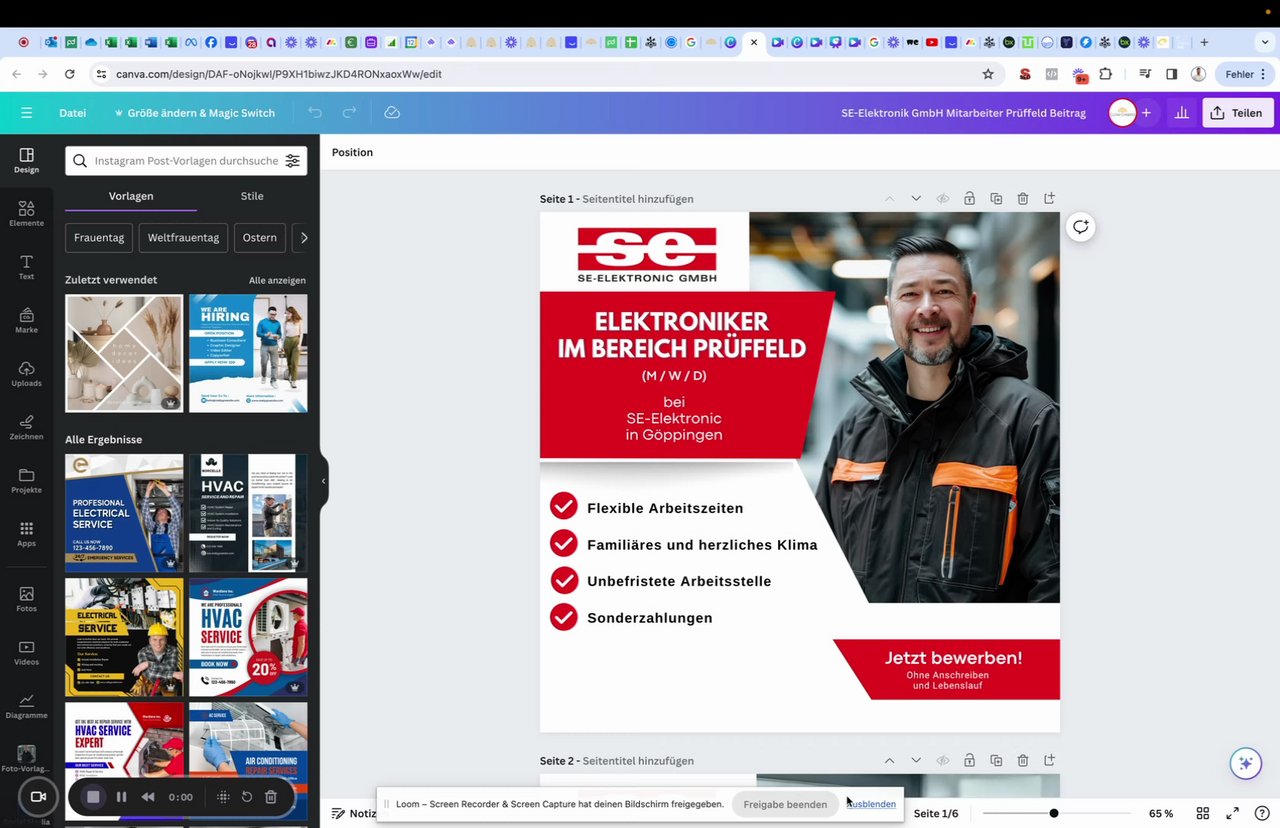
Task: Click the template search input field
Action: (186, 161)
